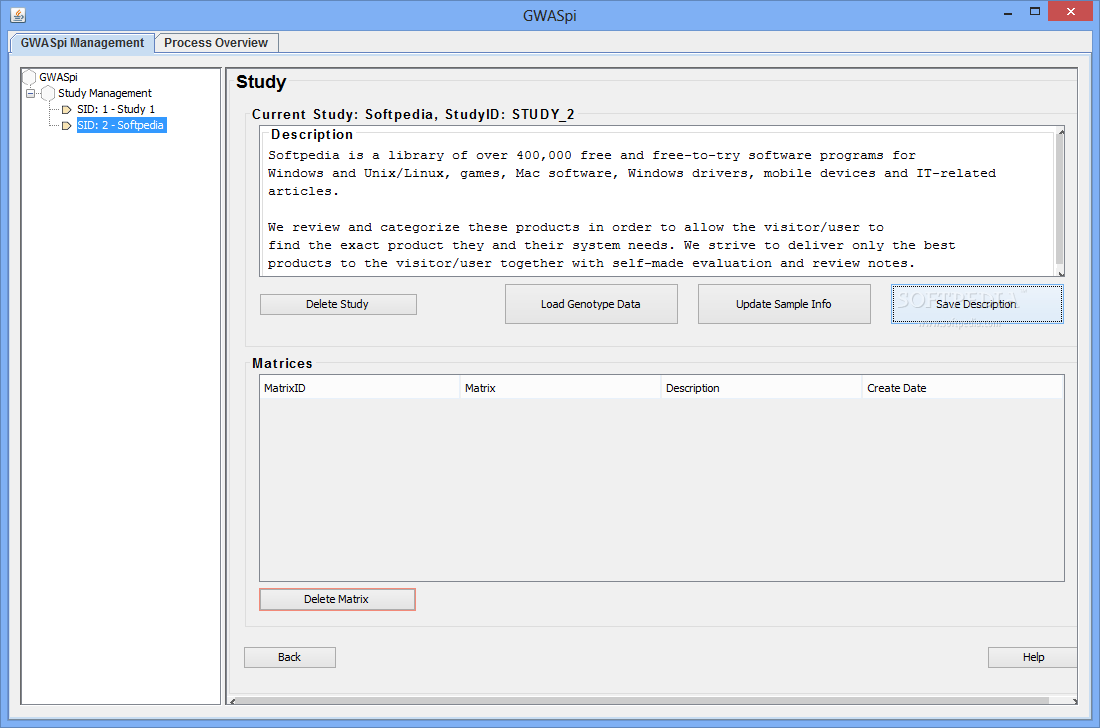
Task: Click the Delete Matrix button
Action: 337,600
